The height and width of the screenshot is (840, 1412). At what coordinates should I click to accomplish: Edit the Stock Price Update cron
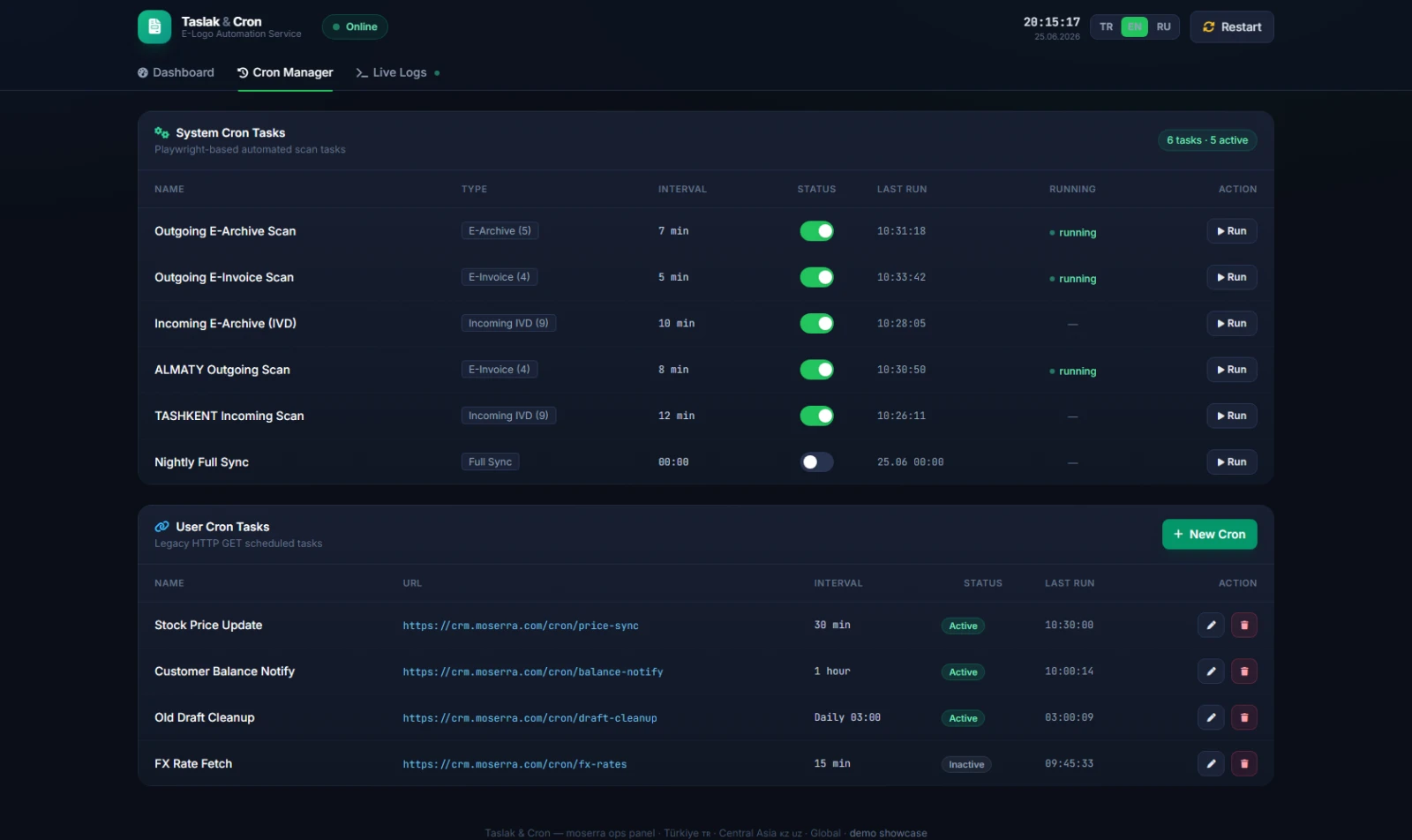click(1211, 625)
